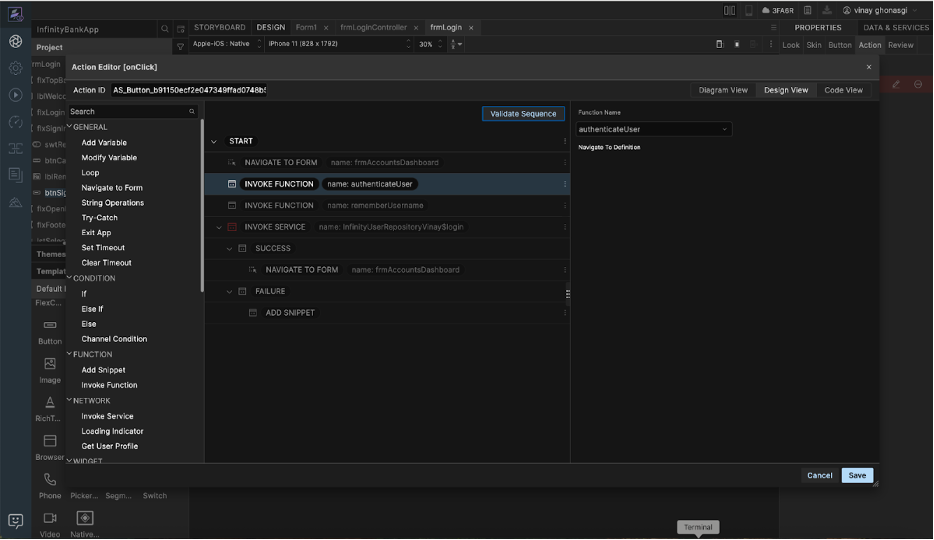Screen dimensions: 934x540
Task: Click the action Search input field
Action: tap(128, 112)
